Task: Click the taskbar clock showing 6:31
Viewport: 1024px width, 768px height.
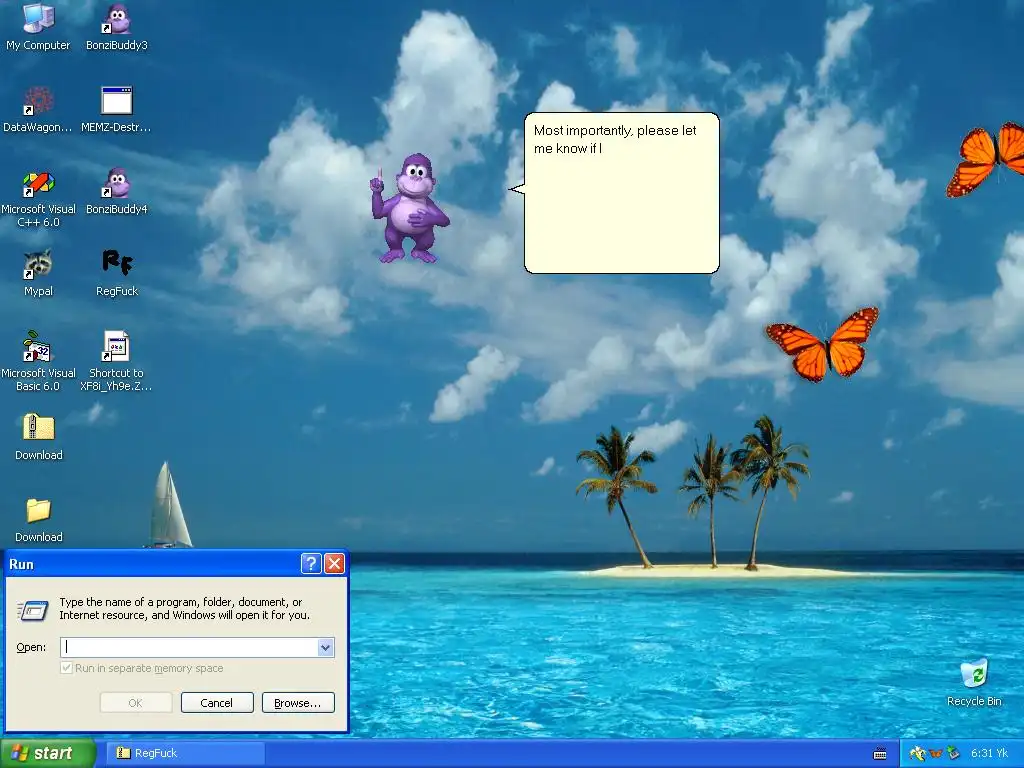Action: 989,753
